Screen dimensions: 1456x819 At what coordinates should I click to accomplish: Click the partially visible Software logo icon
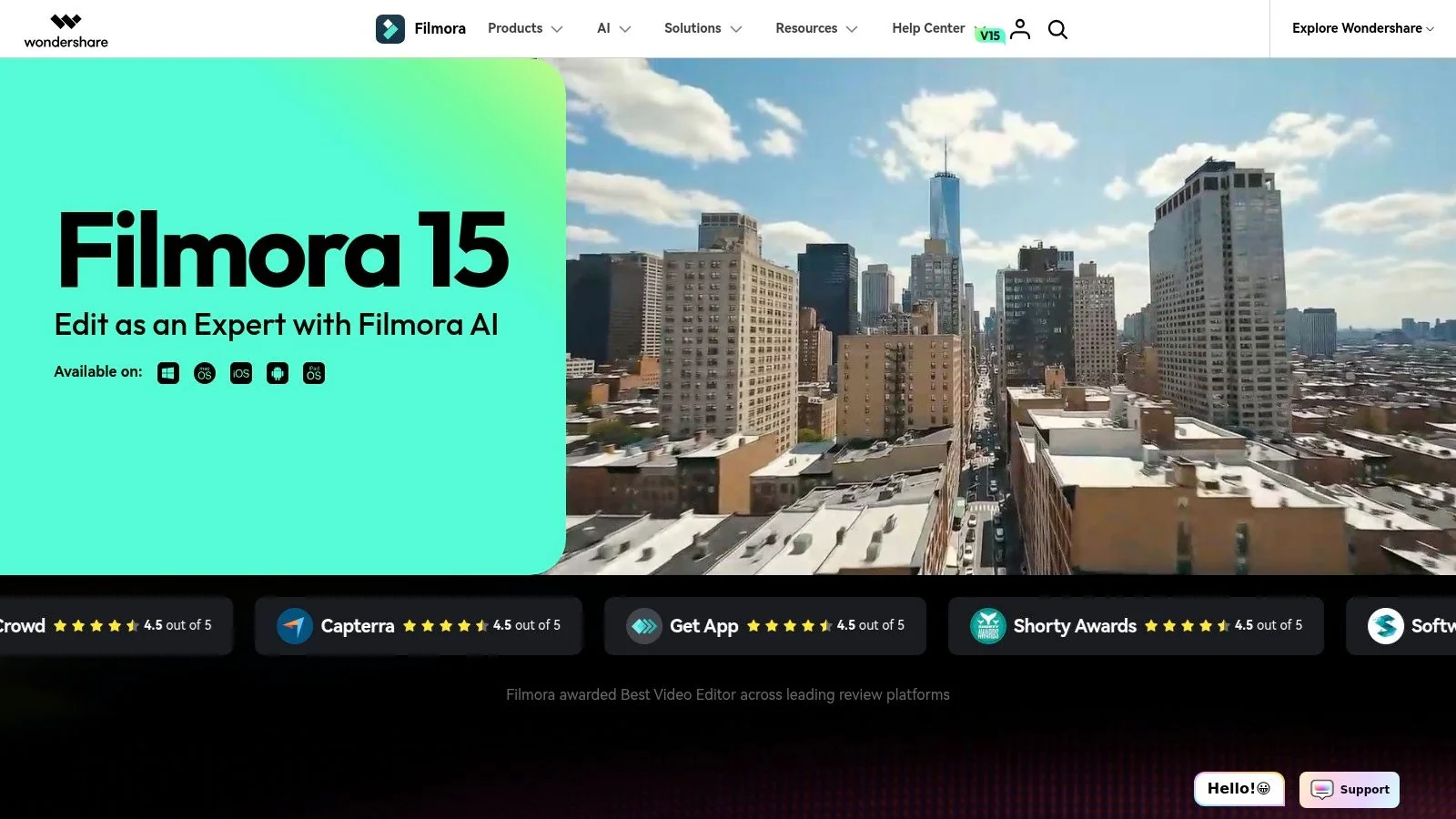click(x=1386, y=626)
